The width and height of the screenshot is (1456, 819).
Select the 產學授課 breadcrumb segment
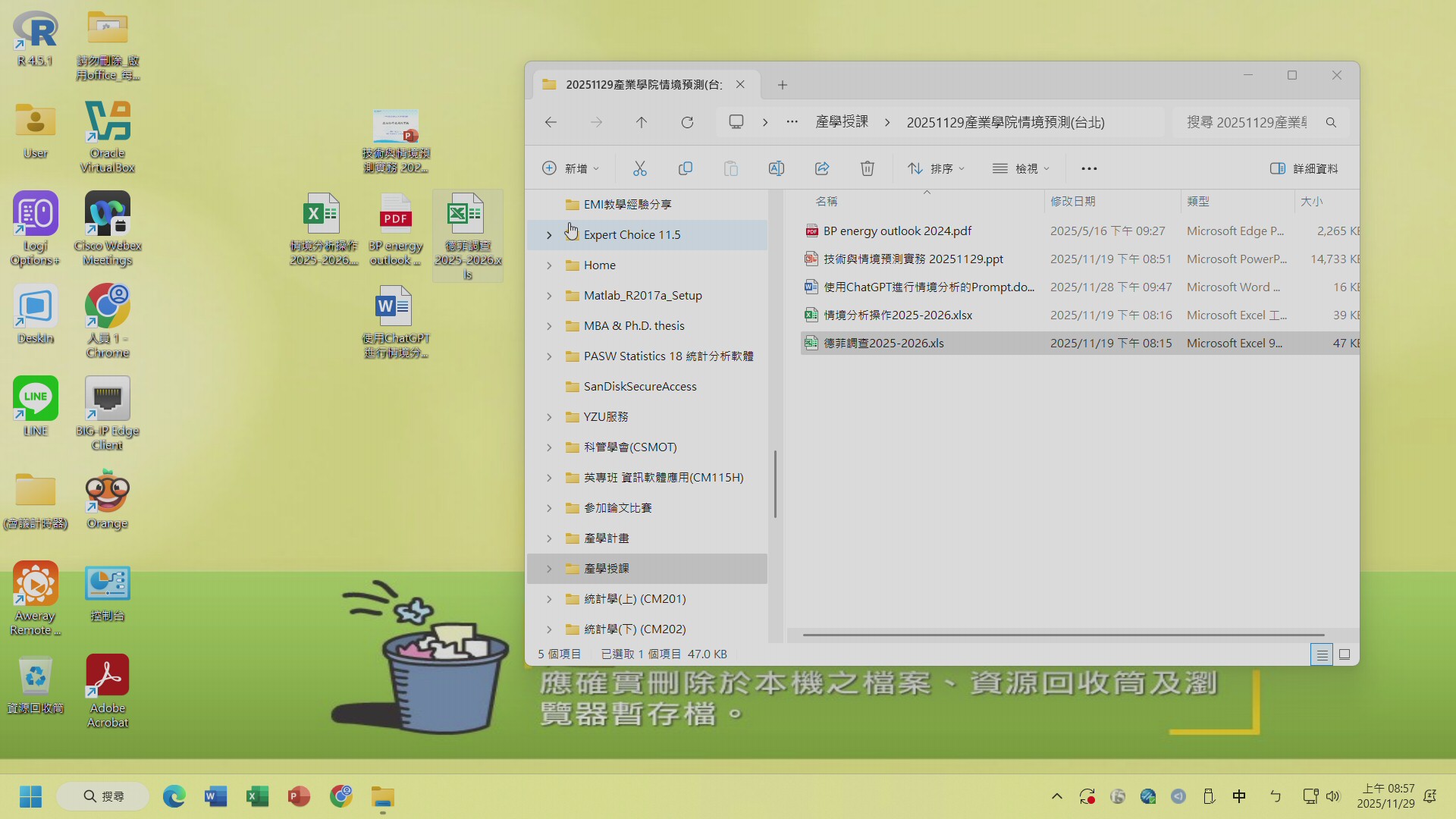[x=842, y=122]
